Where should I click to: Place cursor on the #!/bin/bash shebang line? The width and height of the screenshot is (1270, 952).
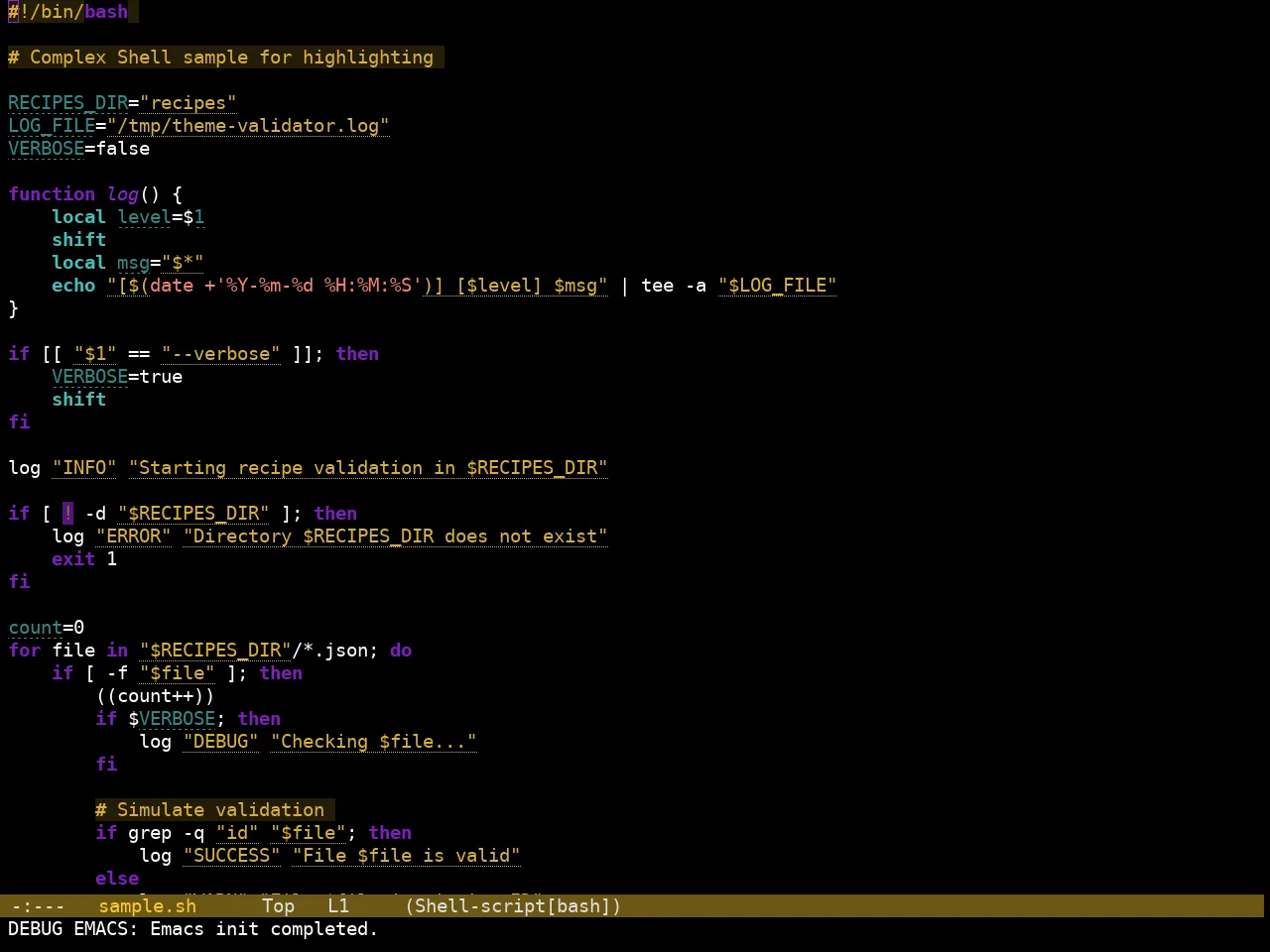(68, 12)
